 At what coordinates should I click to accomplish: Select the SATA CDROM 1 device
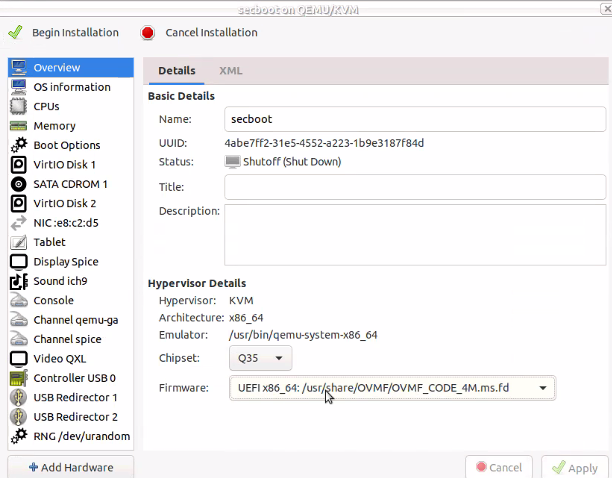tap(70, 184)
